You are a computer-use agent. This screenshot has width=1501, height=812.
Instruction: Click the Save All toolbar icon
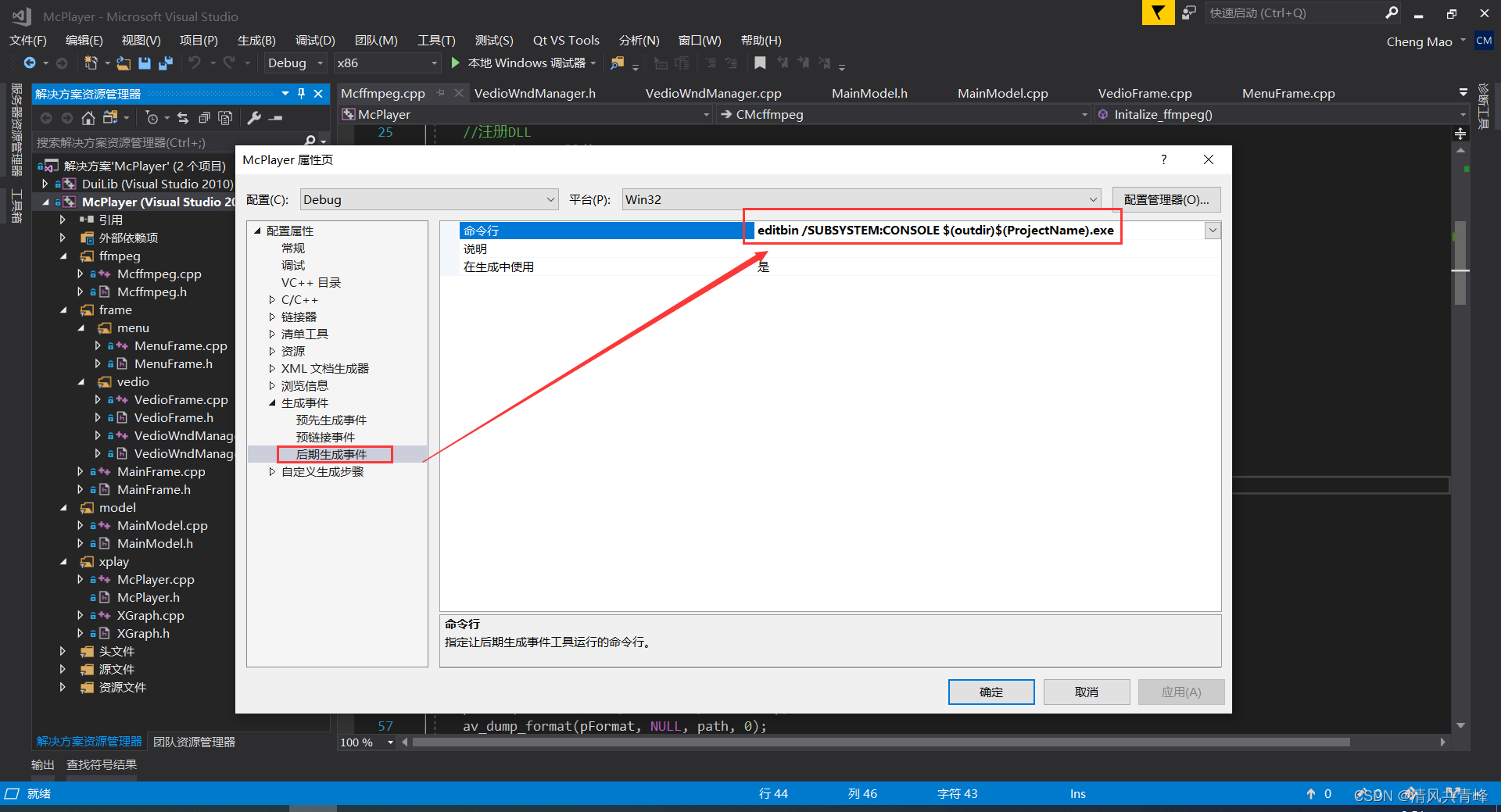(x=165, y=63)
